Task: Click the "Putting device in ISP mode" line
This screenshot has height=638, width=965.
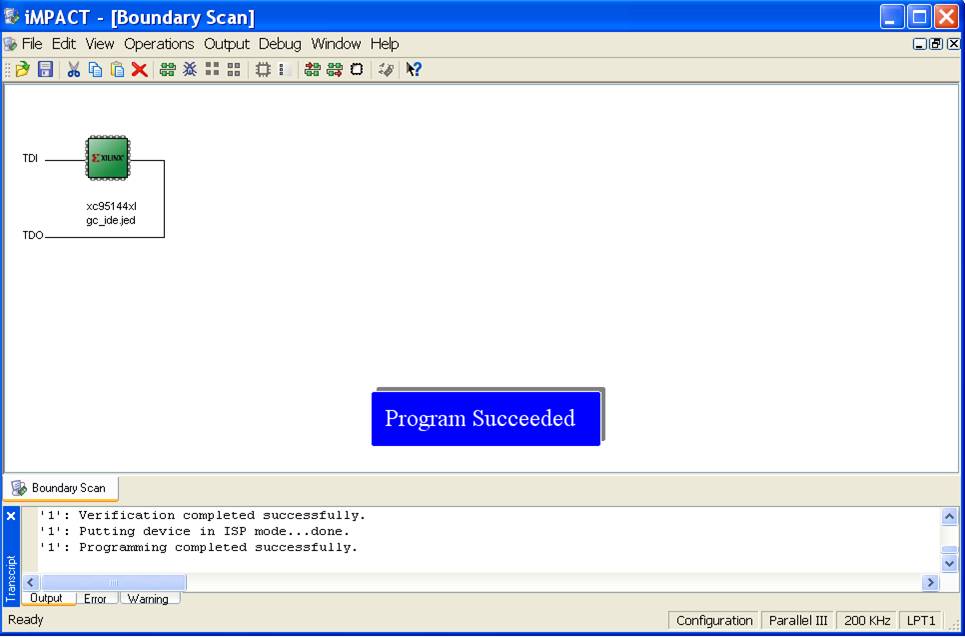Action: point(194,532)
